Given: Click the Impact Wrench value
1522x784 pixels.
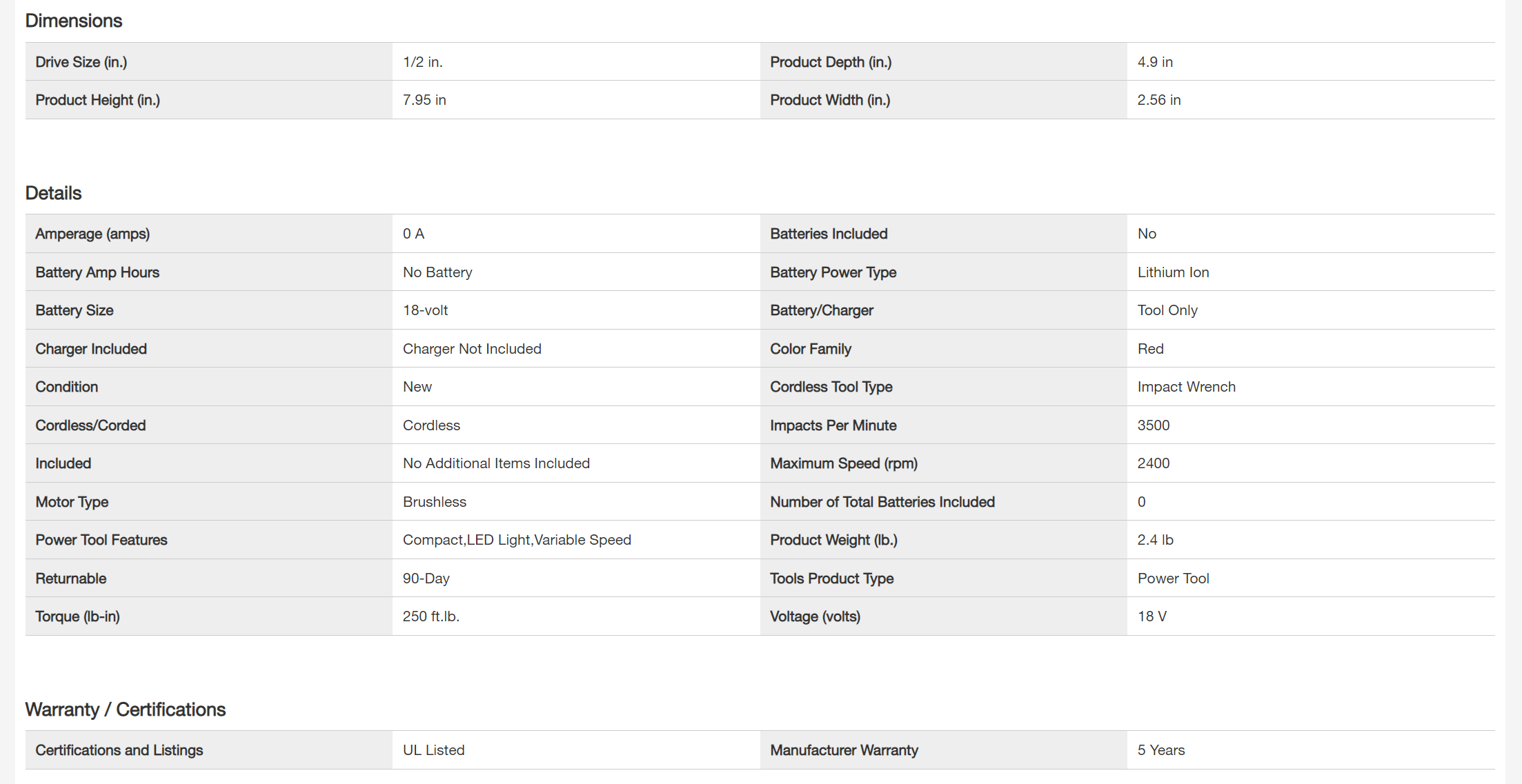Looking at the screenshot, I should tap(1186, 387).
